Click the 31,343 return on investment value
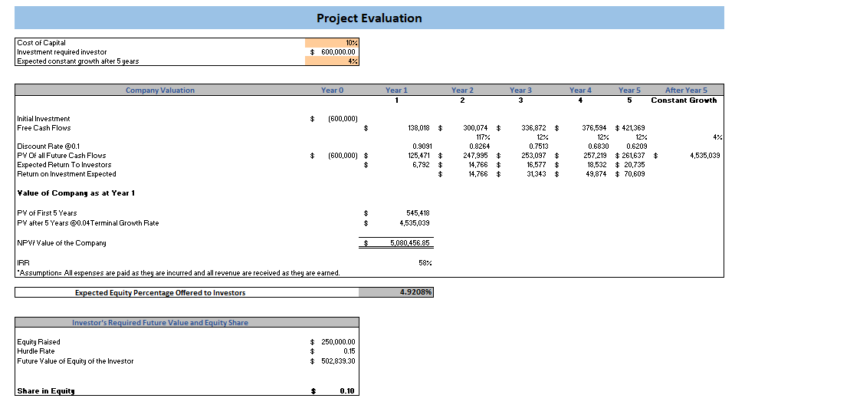Screen dimensions: 850x405 click(x=536, y=174)
